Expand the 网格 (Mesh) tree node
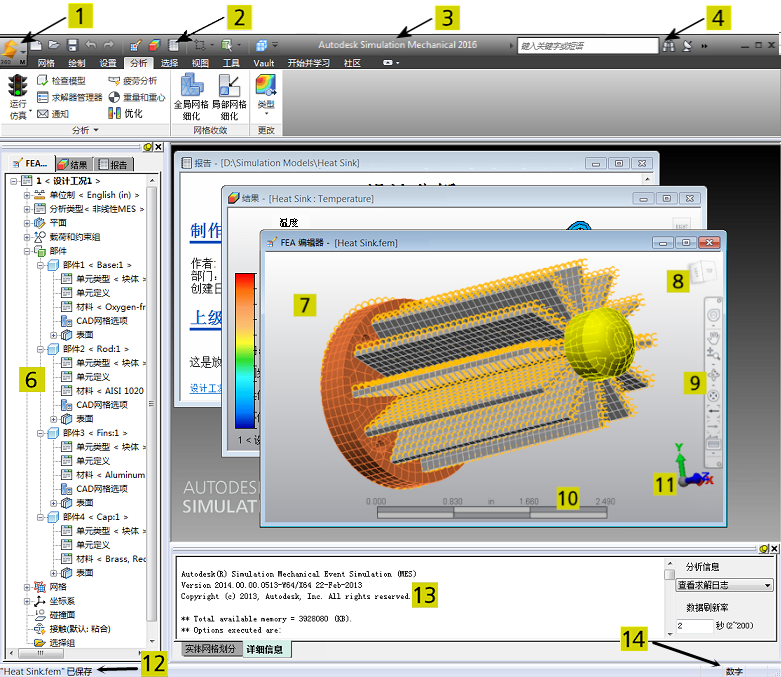This screenshot has height=677, width=781. 27,587
